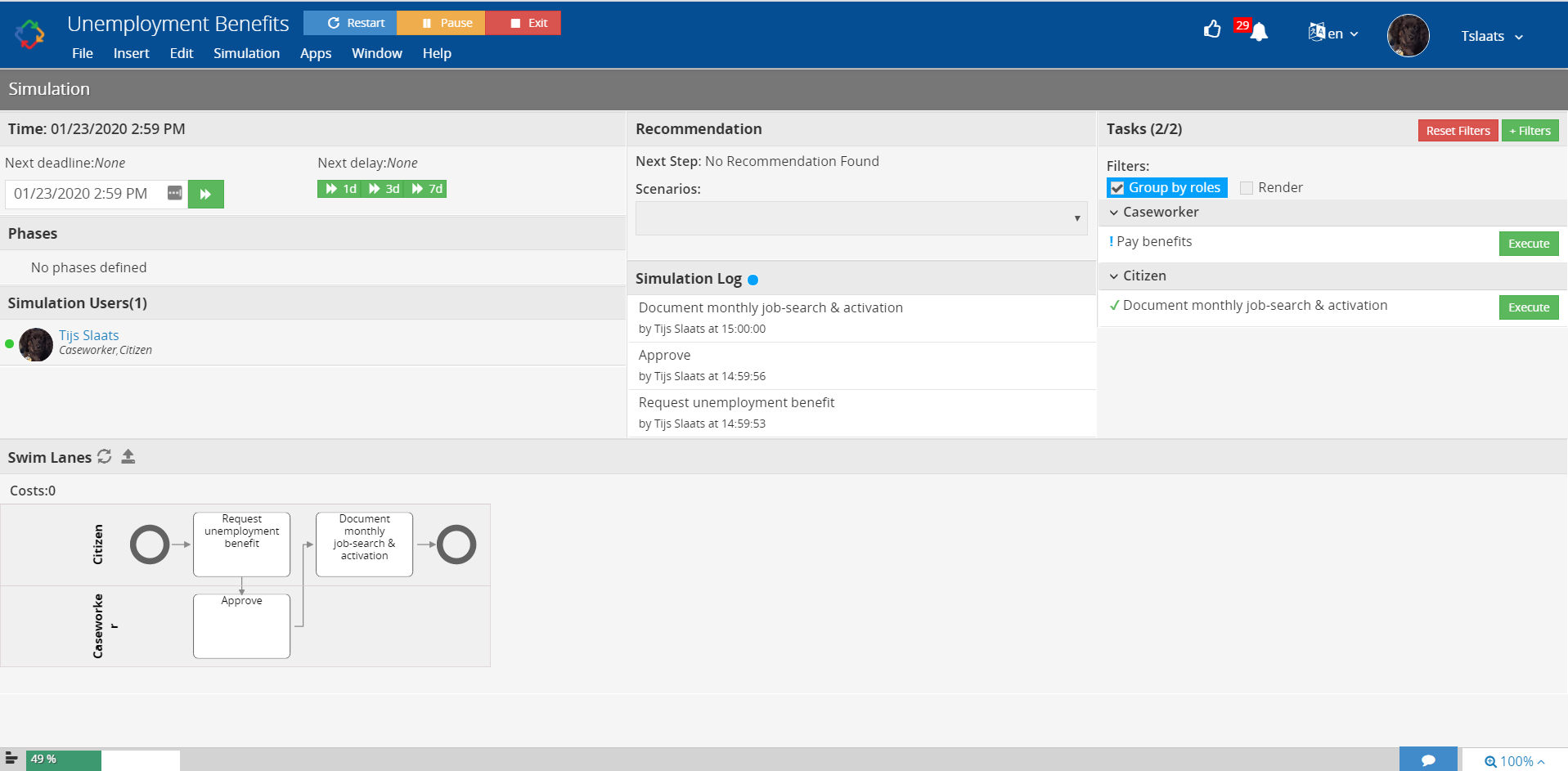This screenshot has height=771, width=1568.
Task: Open the File menu
Action: pyautogui.click(x=83, y=53)
